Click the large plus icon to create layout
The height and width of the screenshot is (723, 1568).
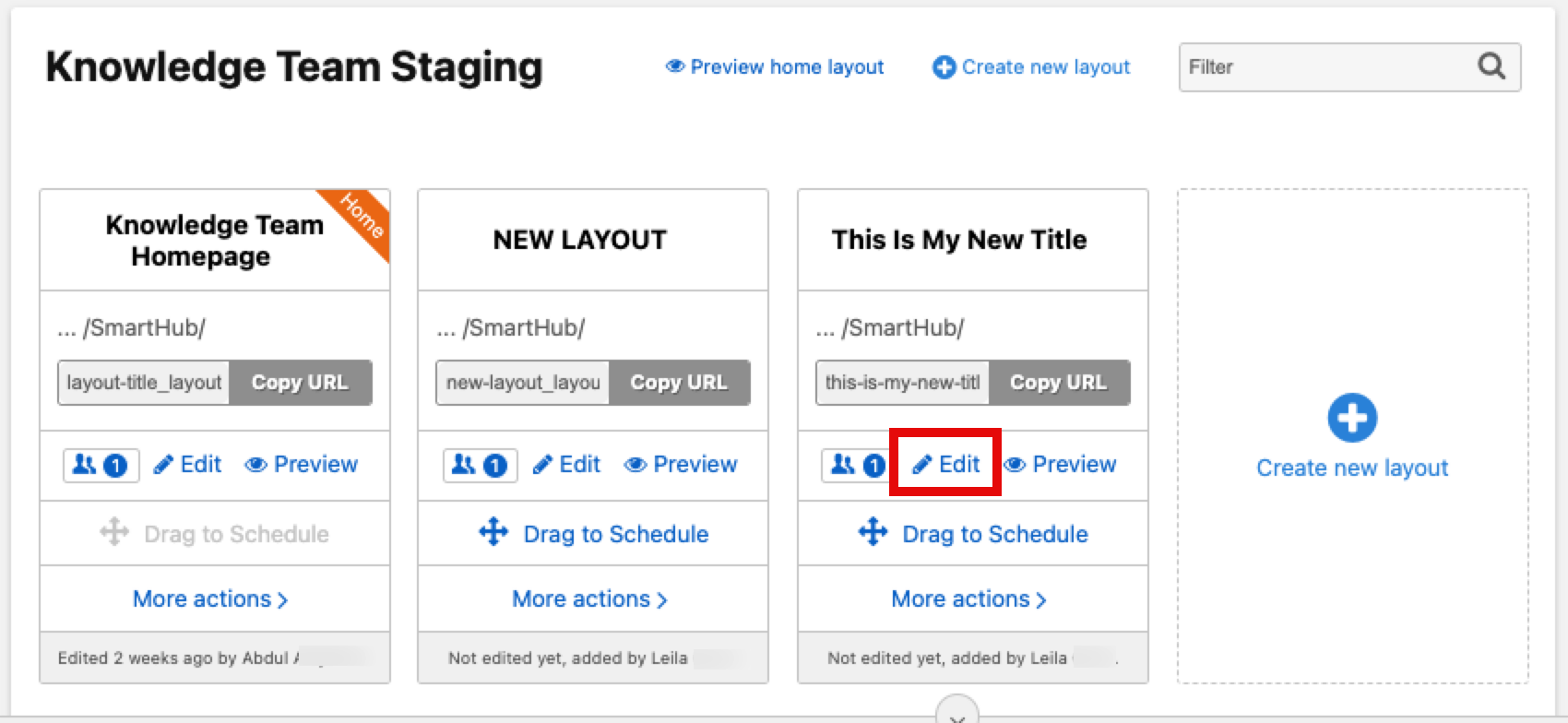[x=1352, y=418]
